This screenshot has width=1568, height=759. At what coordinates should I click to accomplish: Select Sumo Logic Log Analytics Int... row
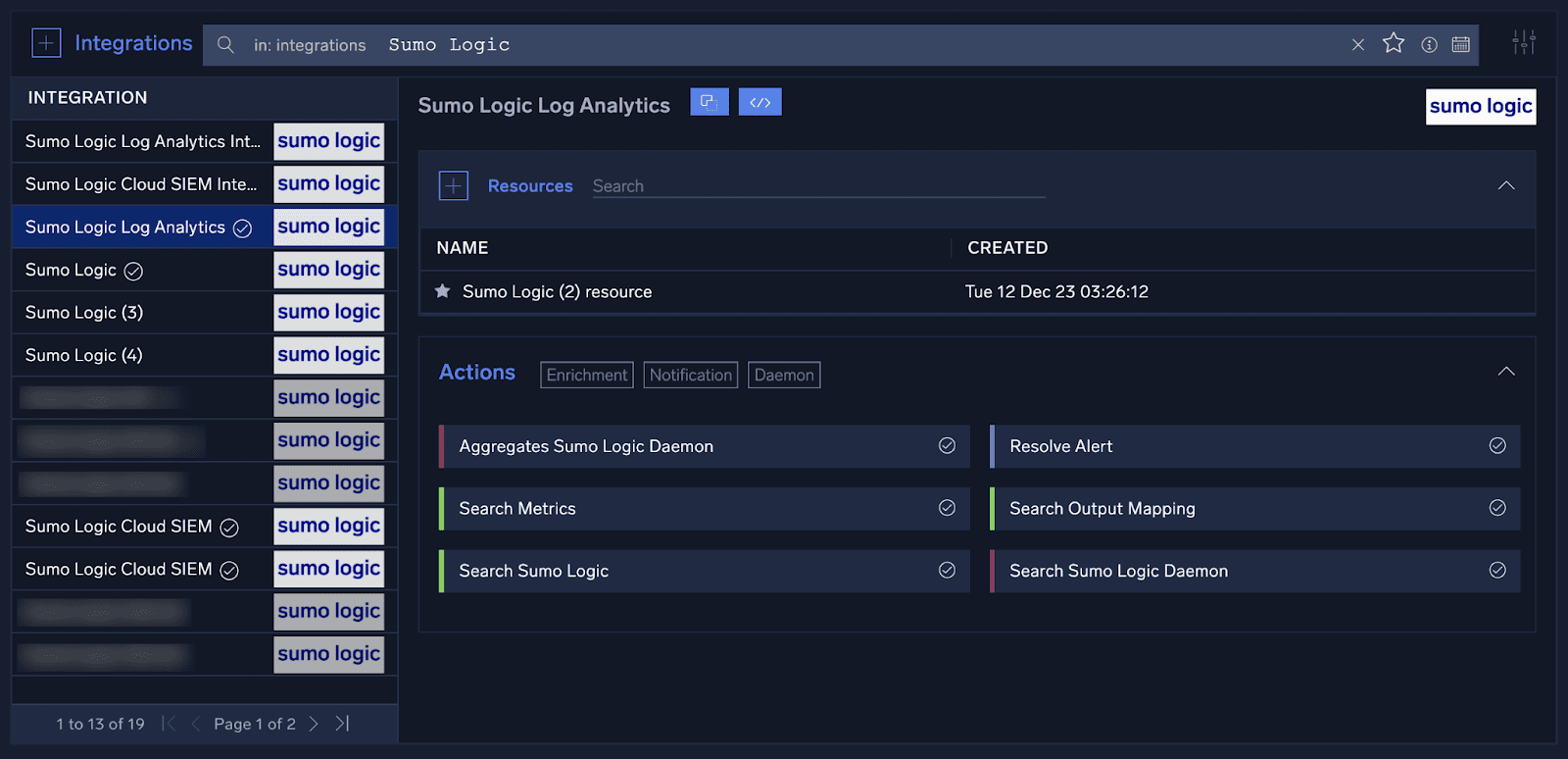tap(205, 141)
